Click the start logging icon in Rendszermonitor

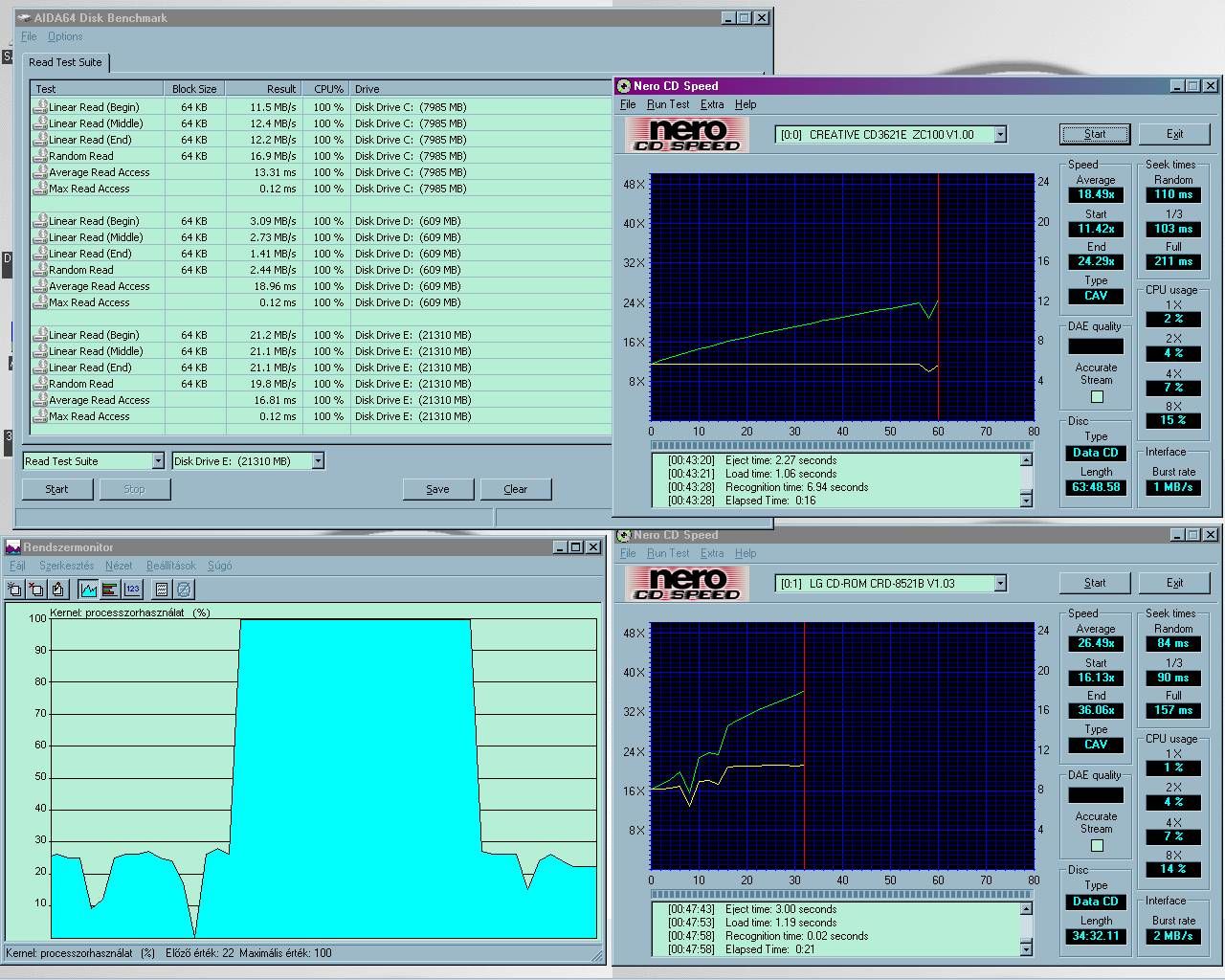[162, 590]
